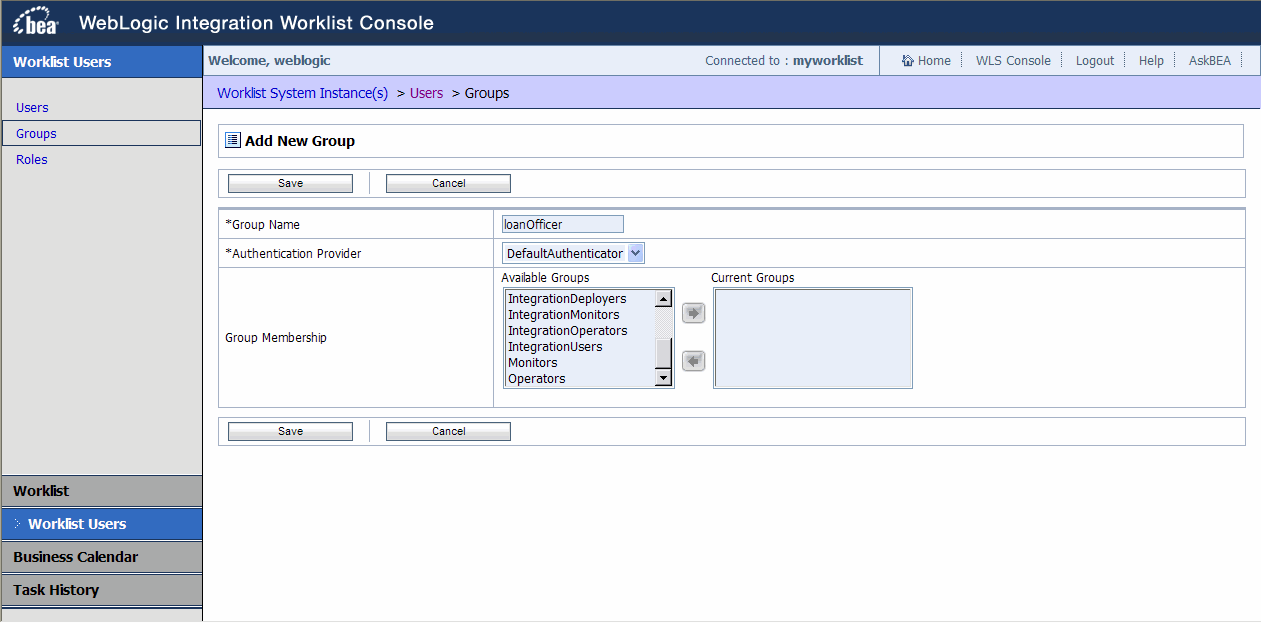Image resolution: width=1261 pixels, height=623 pixels.
Task: Select IntegrationOperators in Available Groups
Action: [568, 331]
